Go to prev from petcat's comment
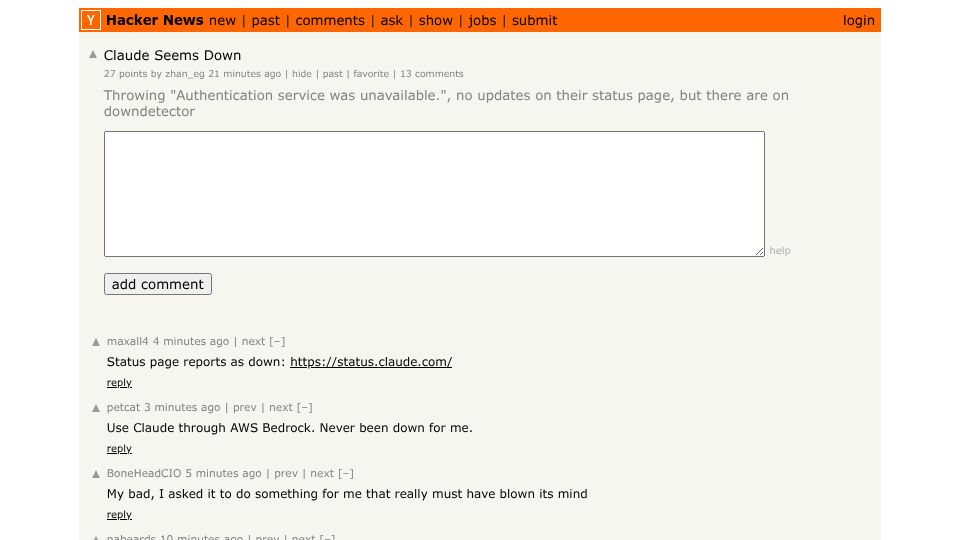 (245, 408)
